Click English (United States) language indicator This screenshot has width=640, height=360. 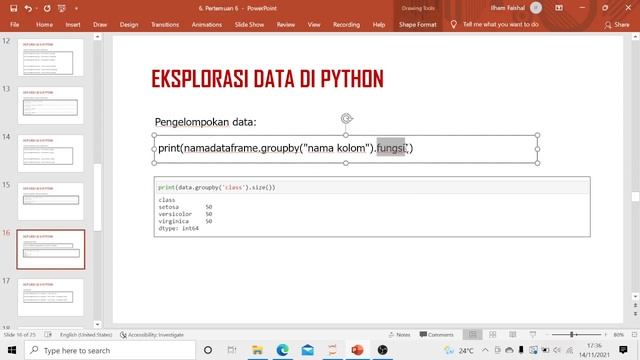(86, 335)
